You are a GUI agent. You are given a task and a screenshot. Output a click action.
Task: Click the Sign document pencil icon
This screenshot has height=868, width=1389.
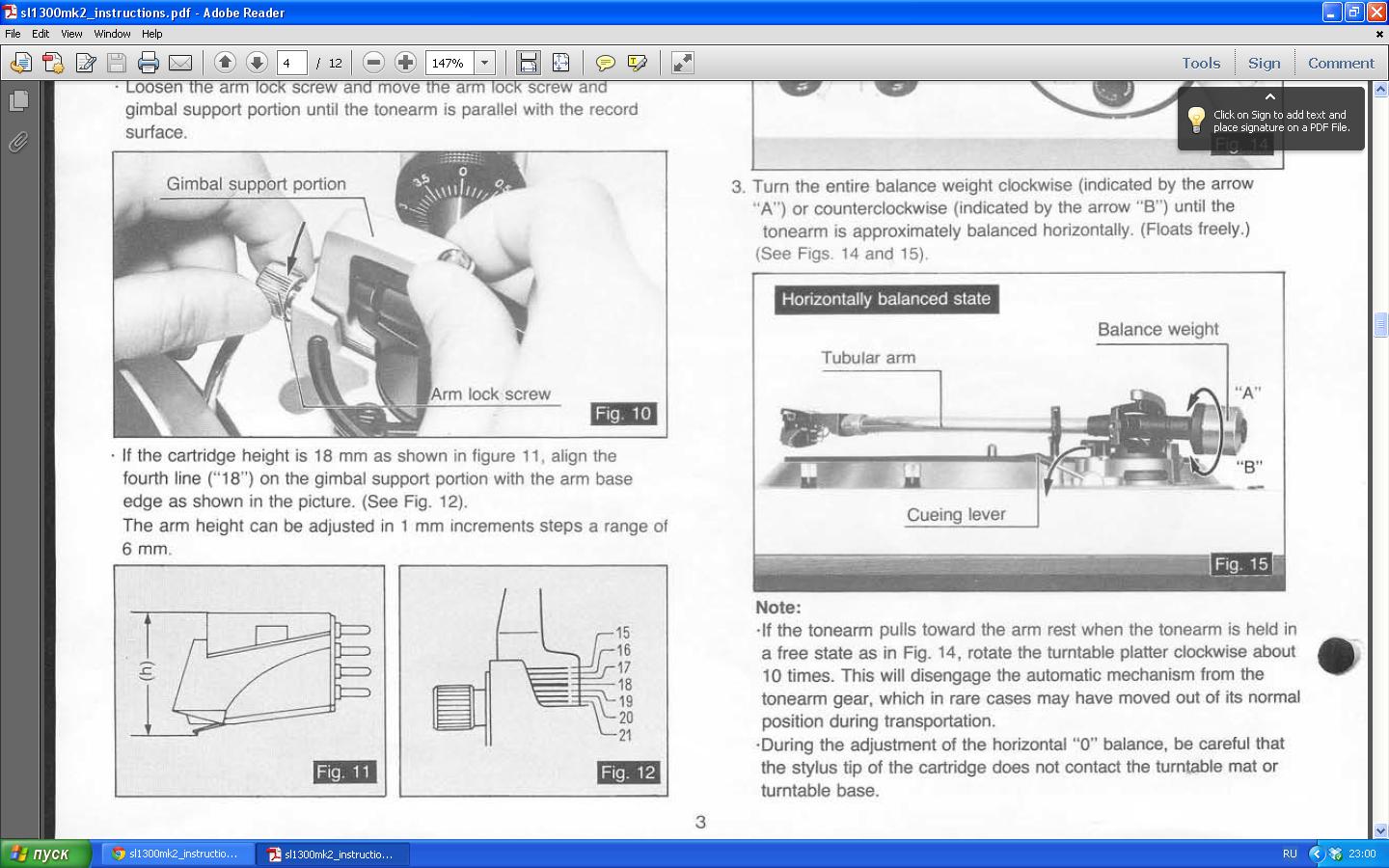tap(85, 63)
